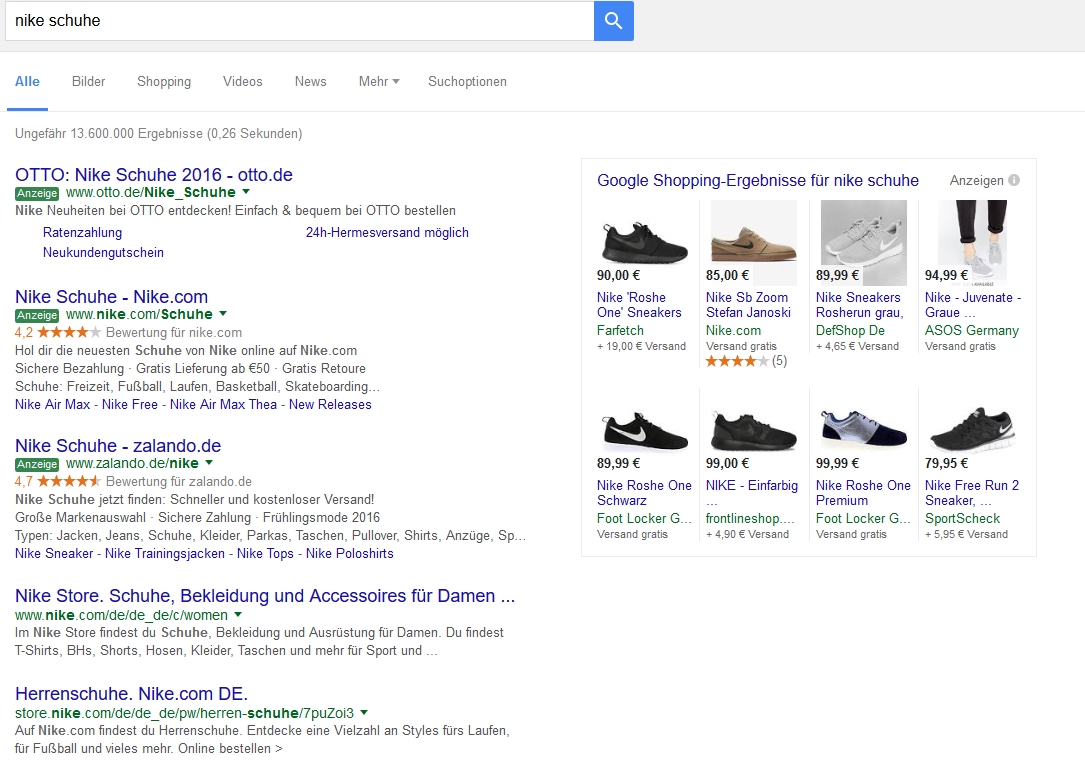Switch to the Bilder tab

89,82
